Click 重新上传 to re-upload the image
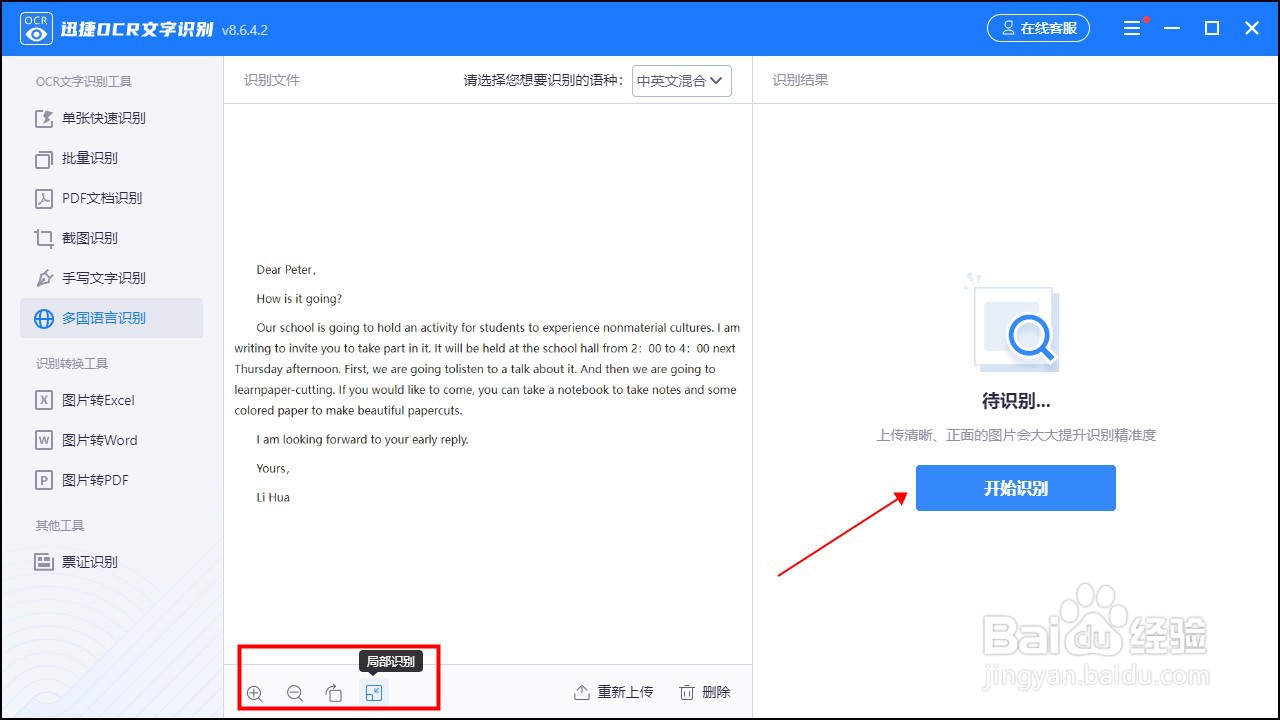 [x=613, y=691]
